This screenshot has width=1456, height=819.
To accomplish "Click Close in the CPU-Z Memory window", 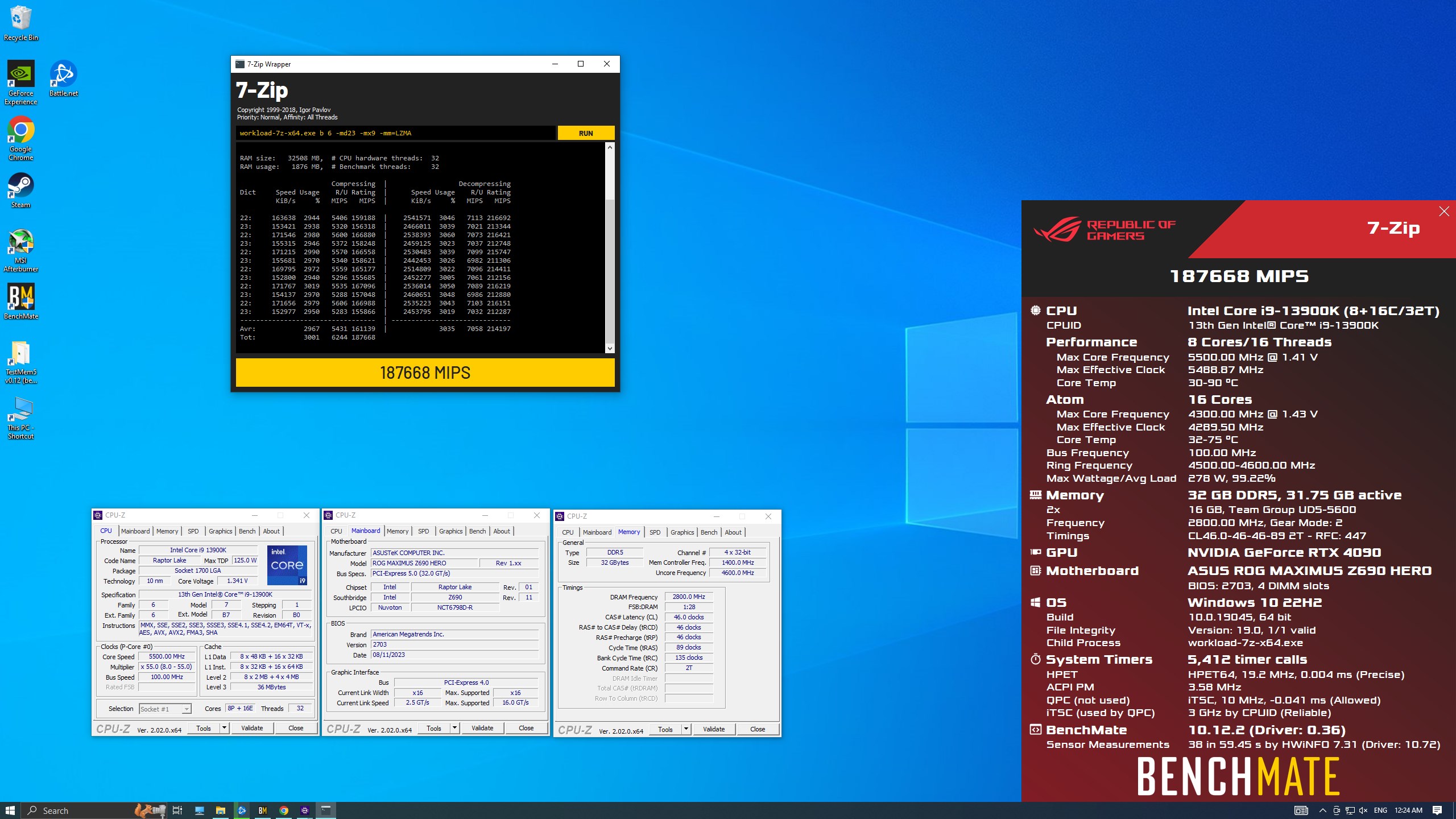I will pos(758,729).
